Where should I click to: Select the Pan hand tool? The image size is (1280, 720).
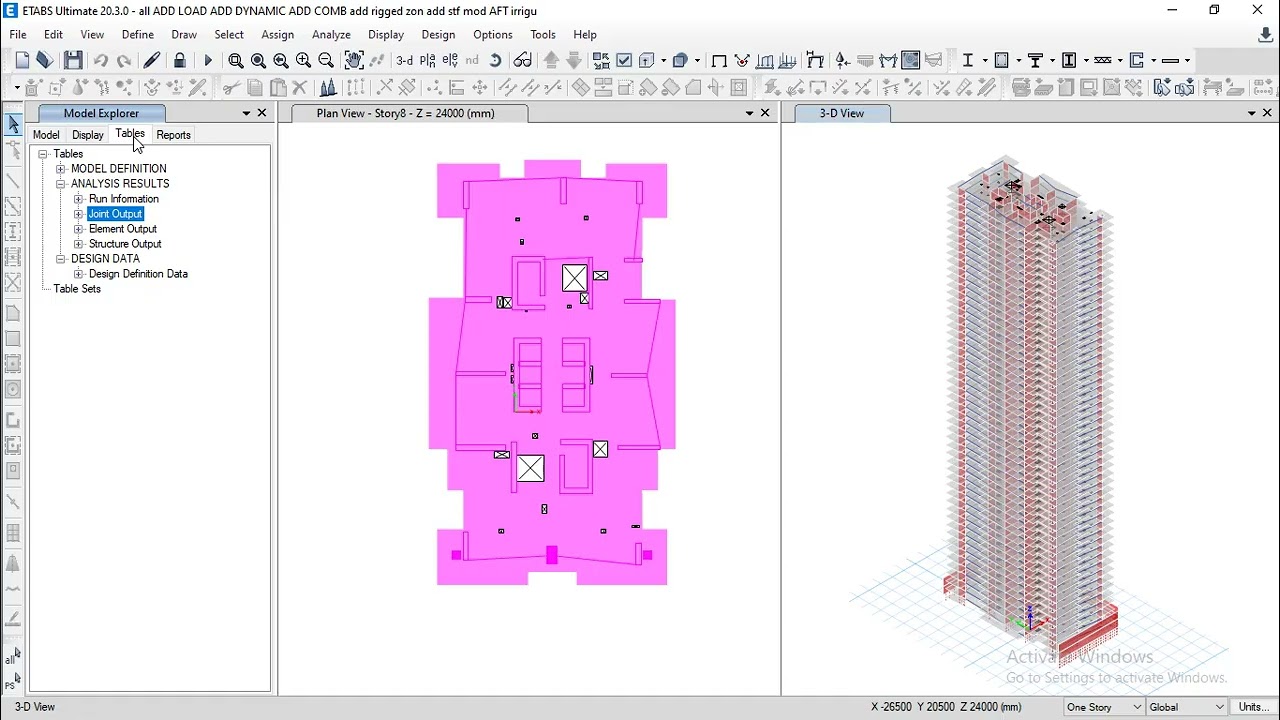point(354,61)
